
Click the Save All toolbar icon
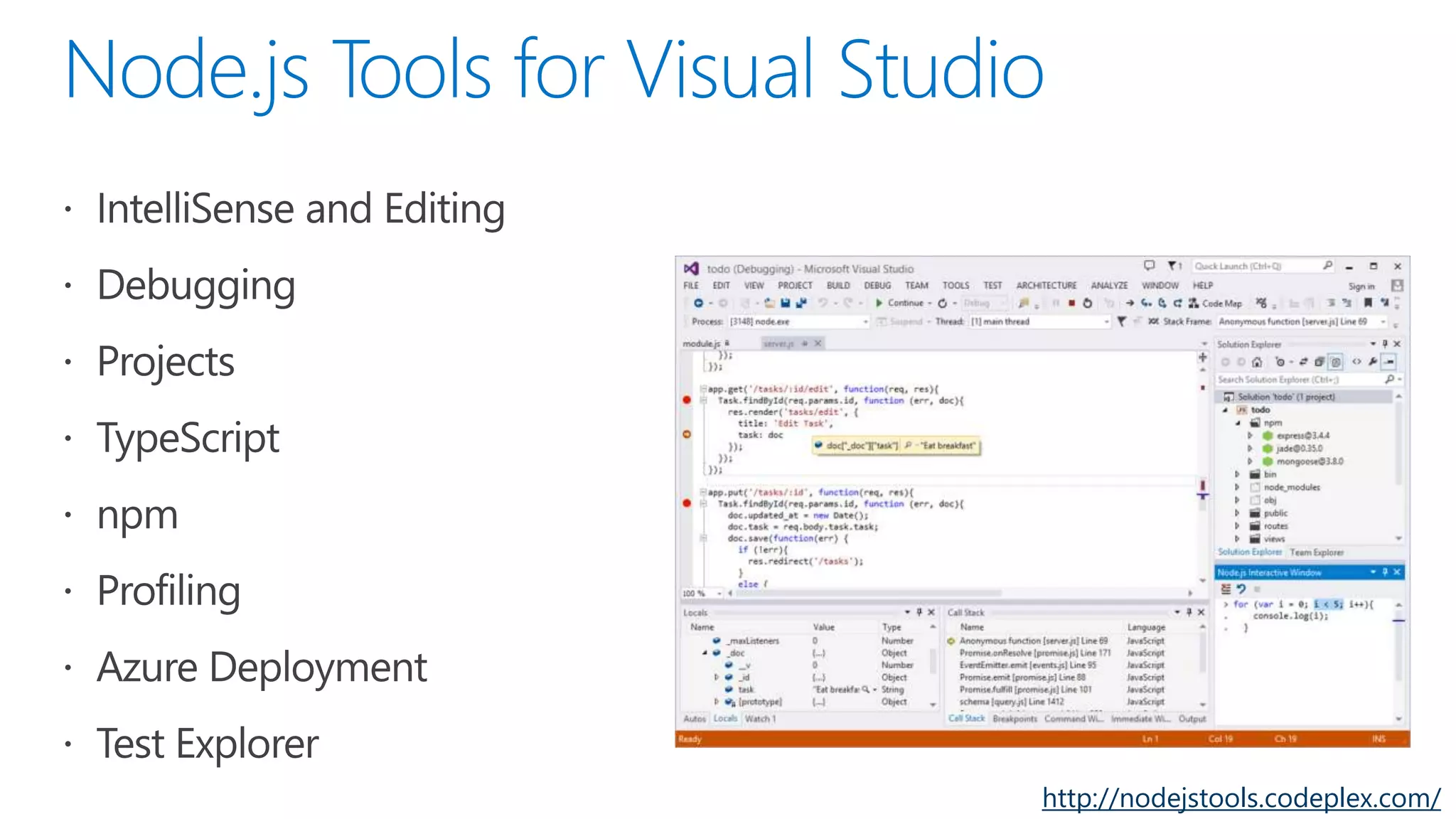tap(801, 304)
